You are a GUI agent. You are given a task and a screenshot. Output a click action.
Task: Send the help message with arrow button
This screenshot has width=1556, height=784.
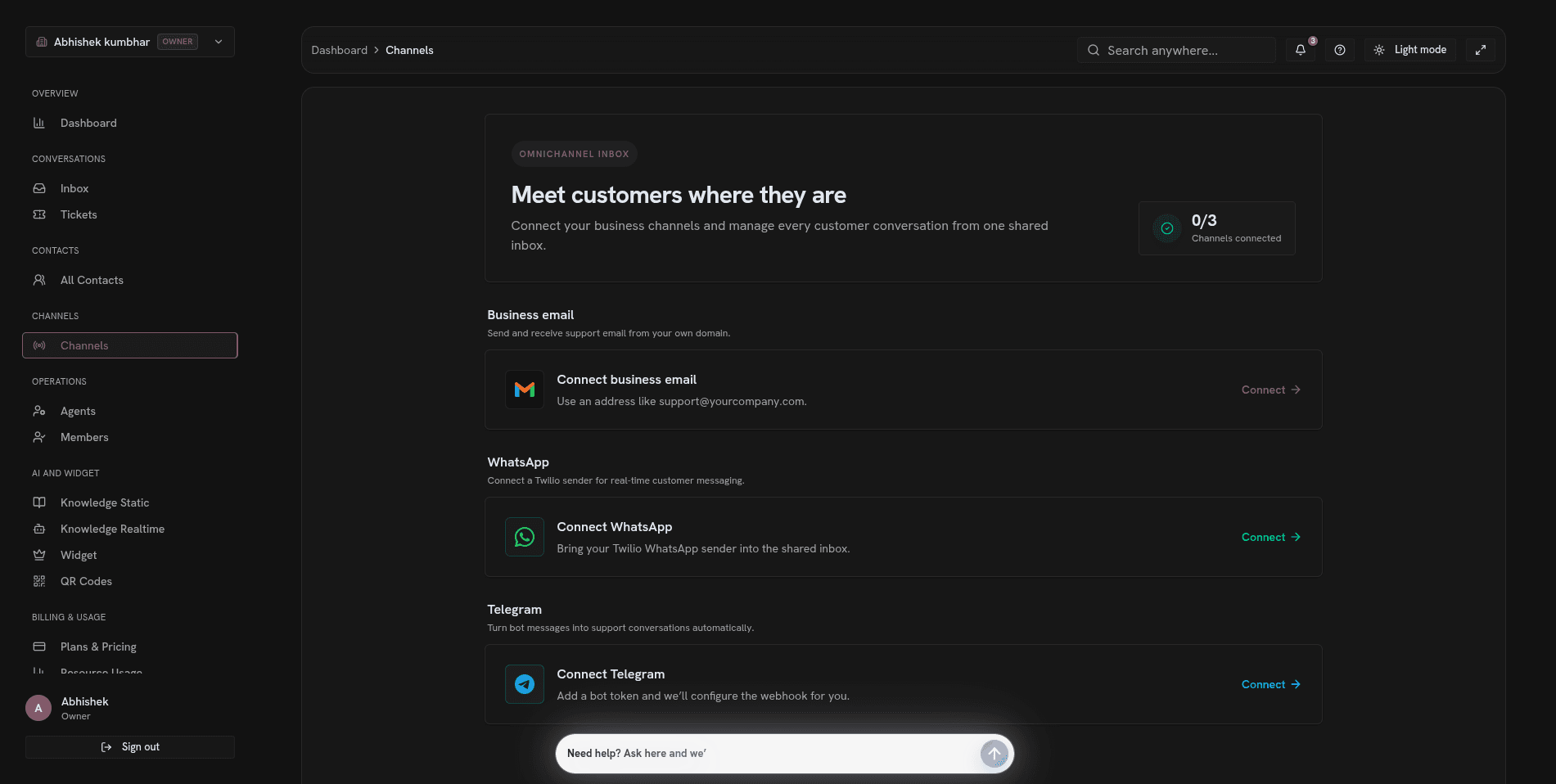click(x=994, y=754)
